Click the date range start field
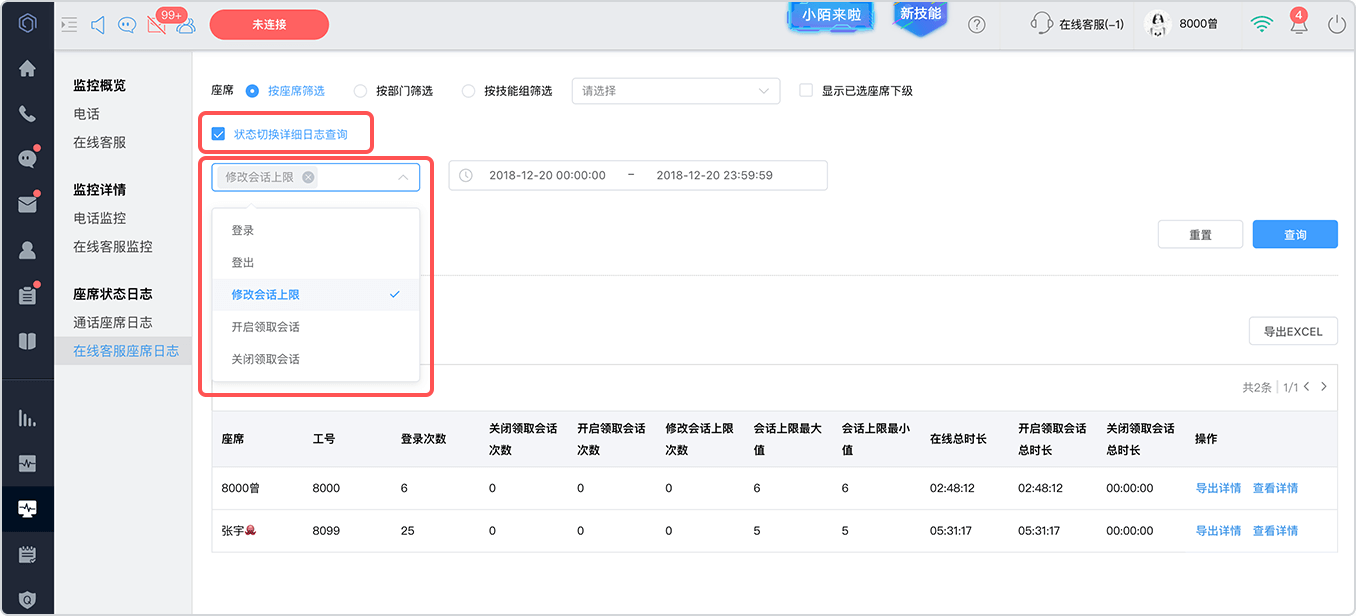The width and height of the screenshot is (1356, 616). (x=547, y=175)
